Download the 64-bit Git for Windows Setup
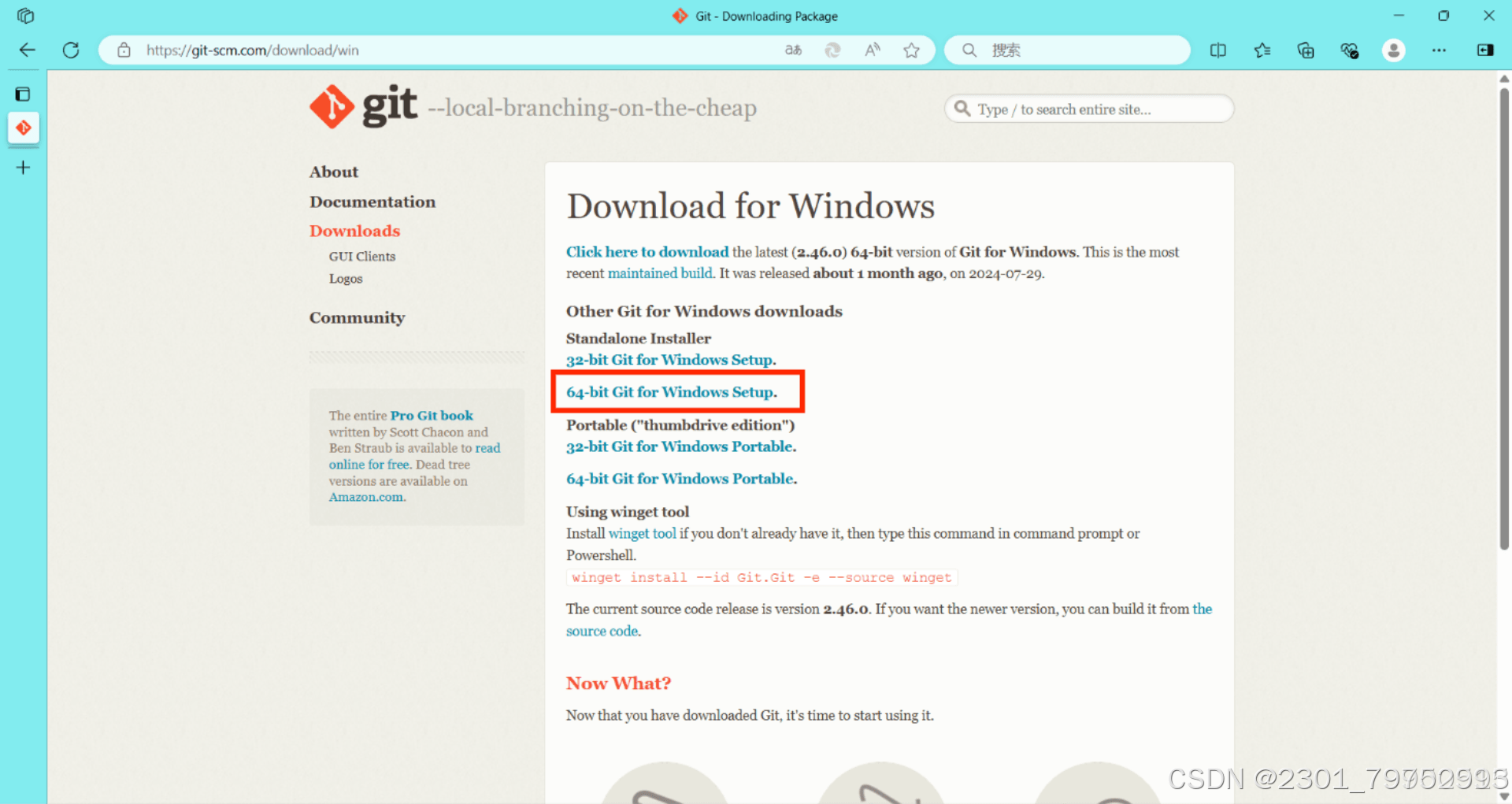Viewport: 1512px width, 804px height. pos(670,391)
